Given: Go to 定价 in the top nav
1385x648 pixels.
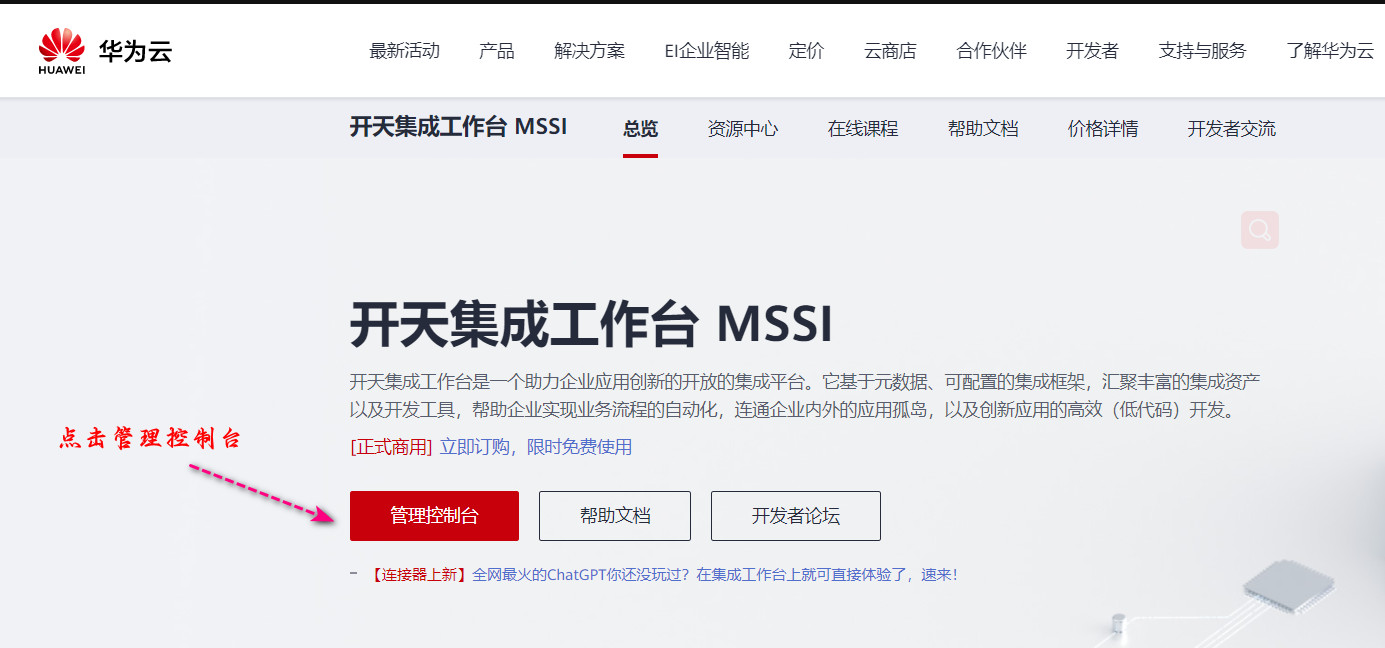Looking at the screenshot, I should 806,51.
